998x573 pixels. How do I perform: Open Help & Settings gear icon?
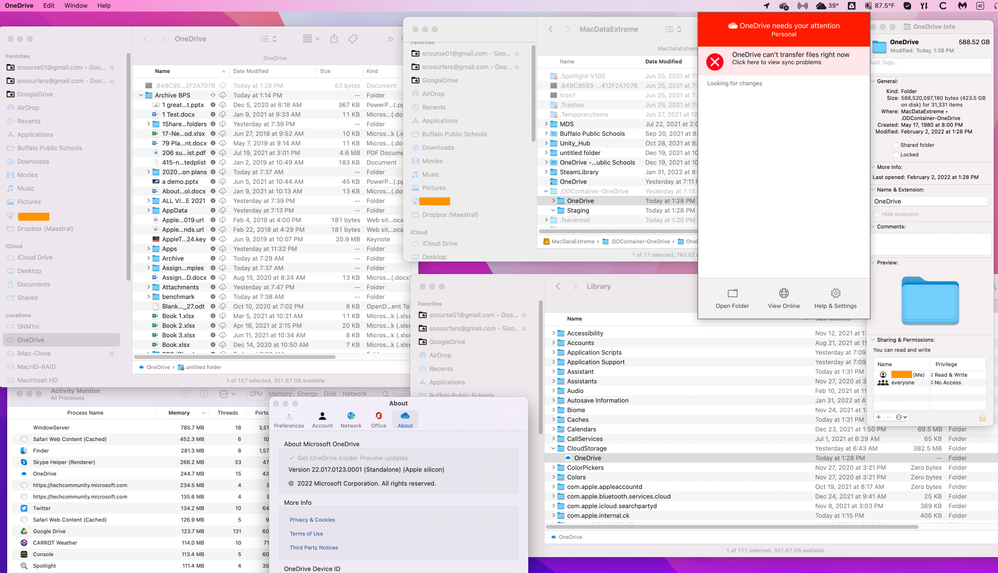coord(835,294)
